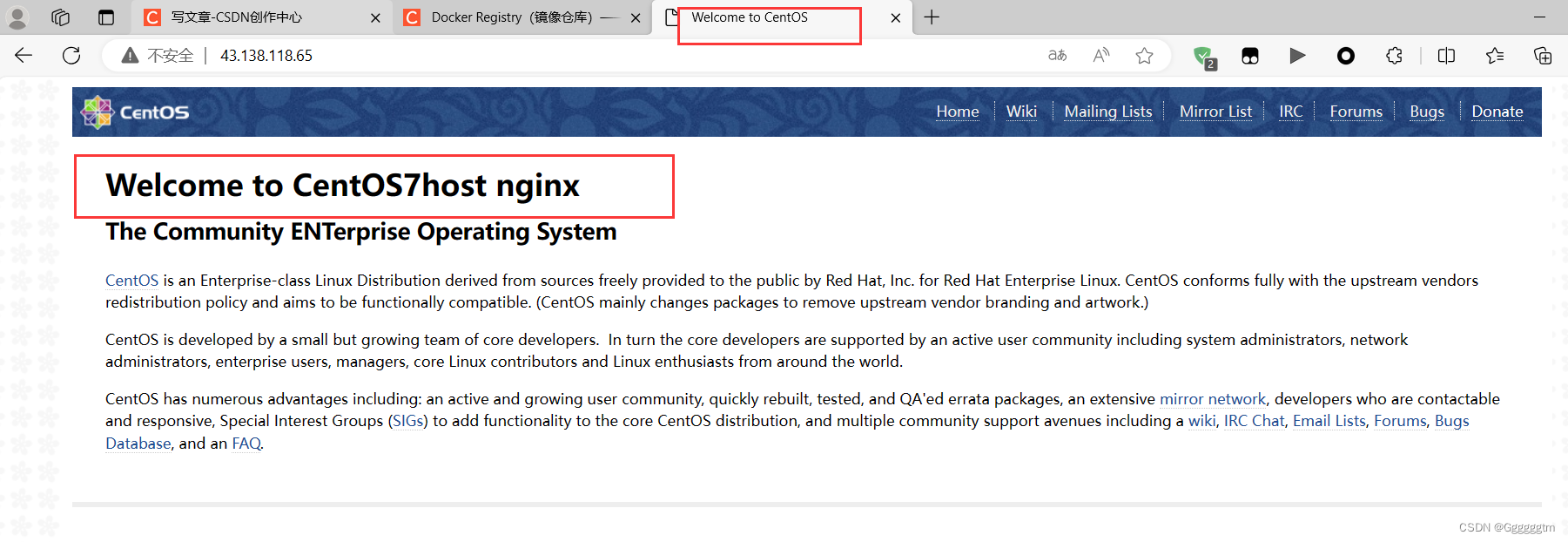Open the Favorites list icon
Screen dimensions: 1568x542
(x=1495, y=56)
